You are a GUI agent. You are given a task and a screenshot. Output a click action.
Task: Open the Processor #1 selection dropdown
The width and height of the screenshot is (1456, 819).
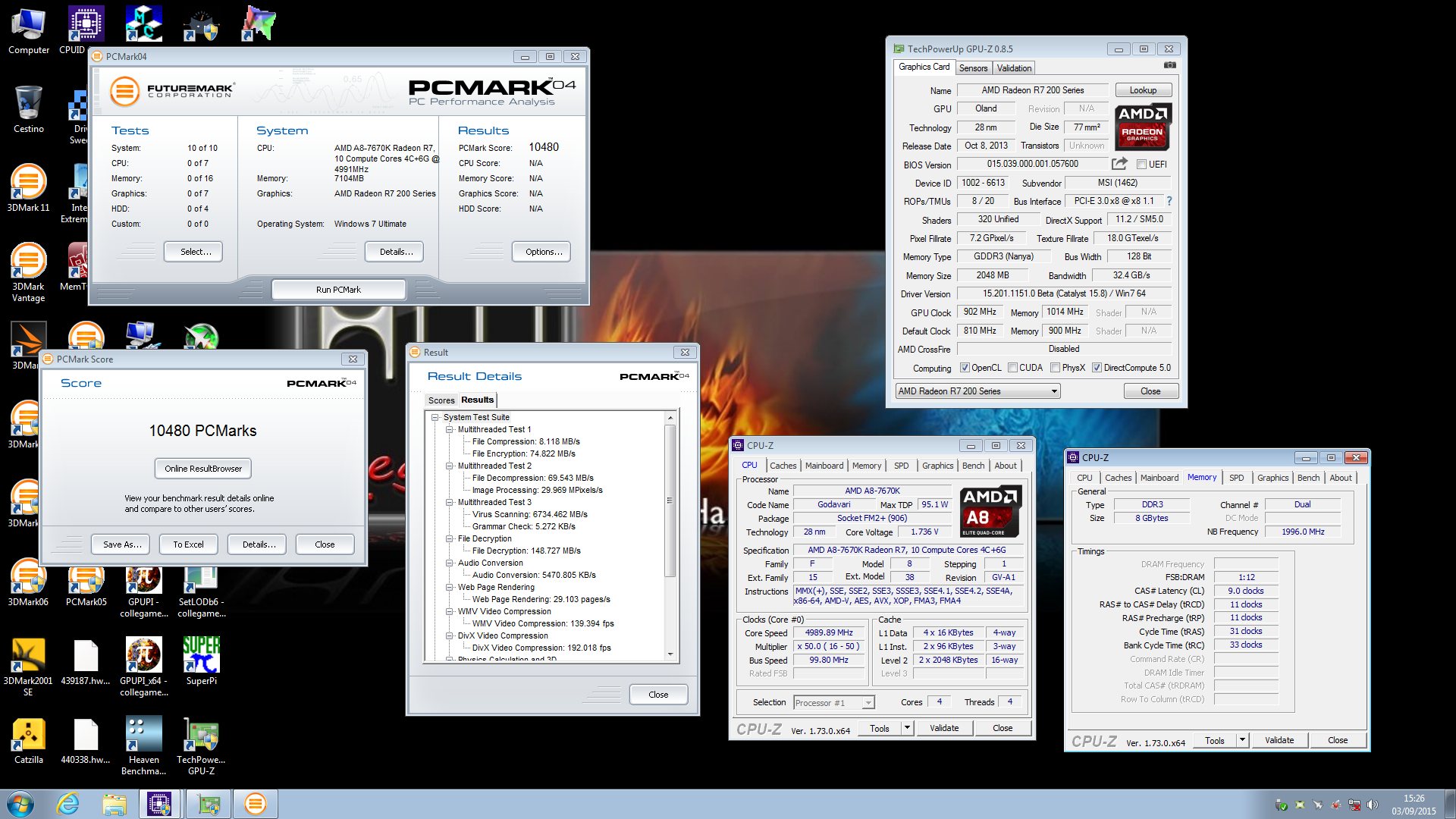click(833, 703)
